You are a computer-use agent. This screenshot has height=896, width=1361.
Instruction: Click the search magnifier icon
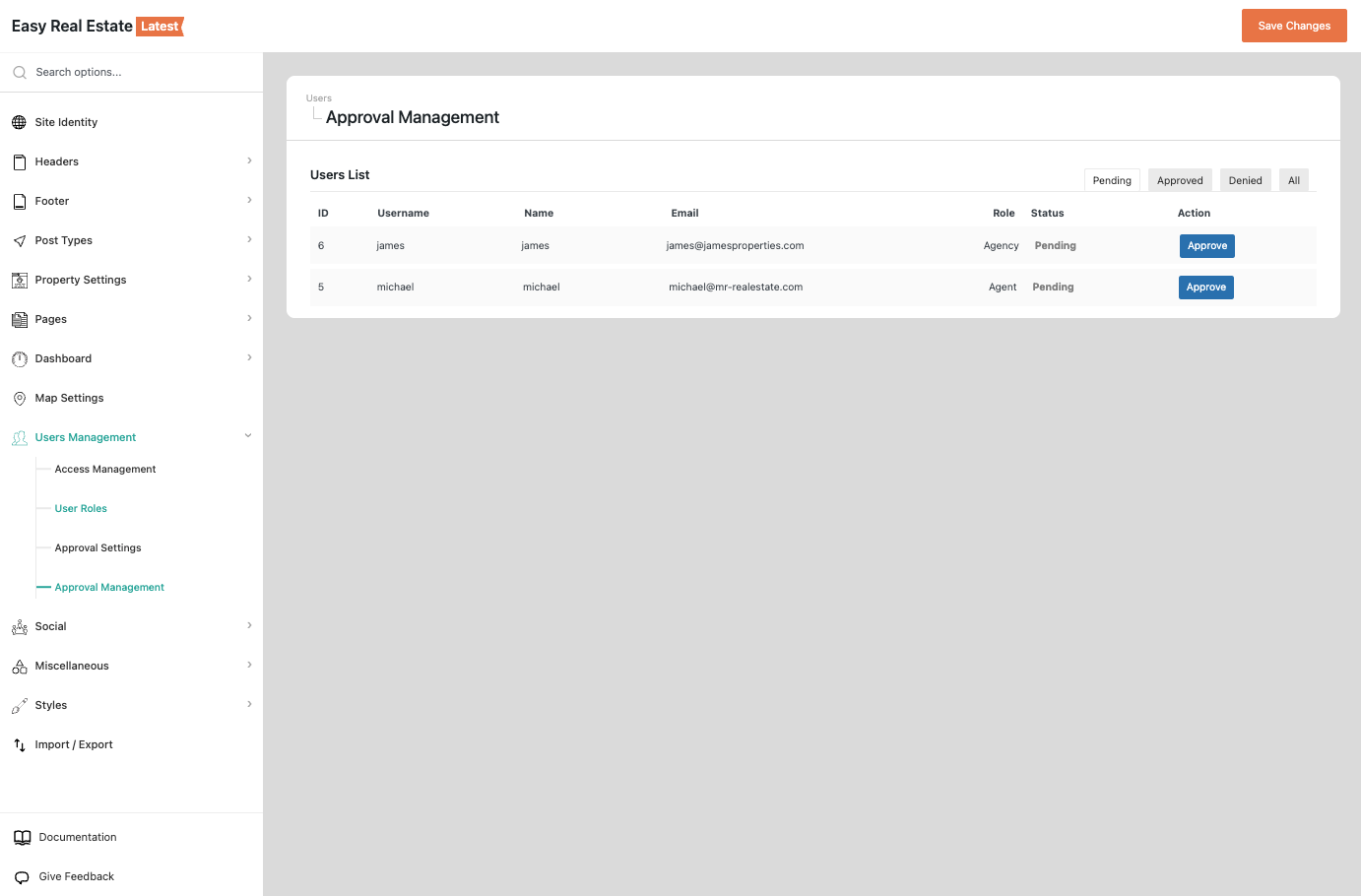point(19,72)
